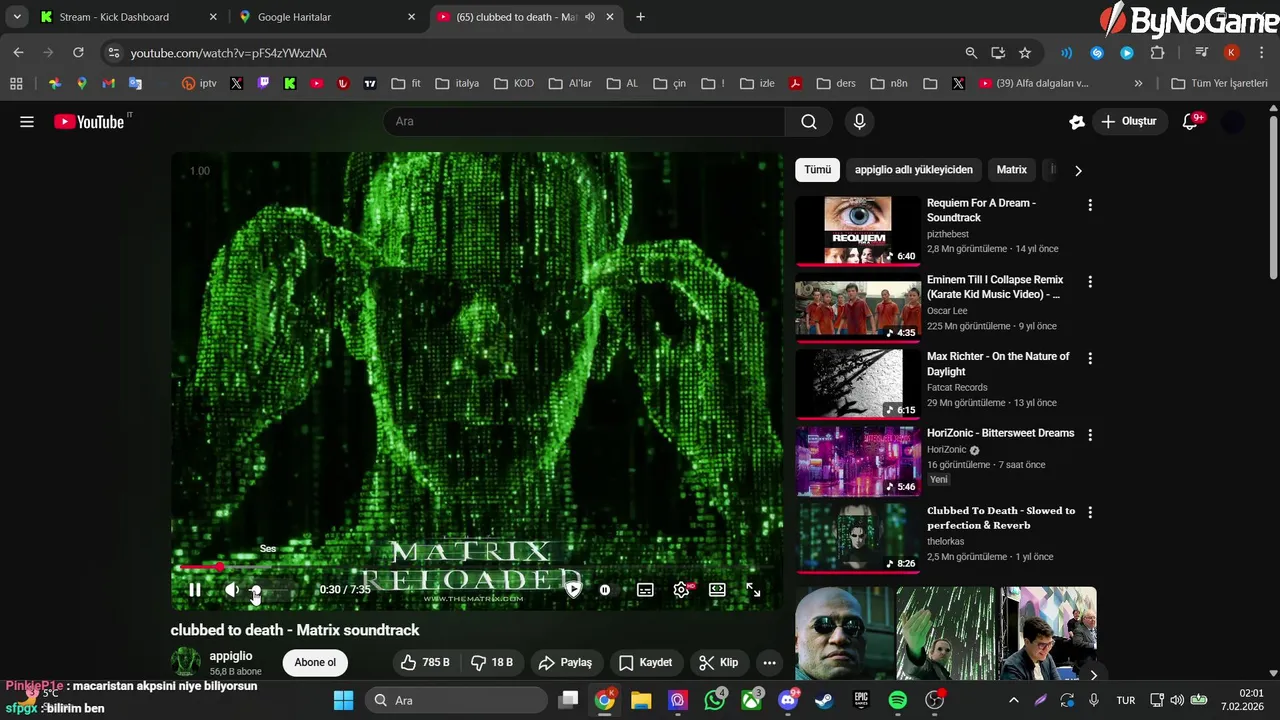Open the iptv bookmark
The image size is (1280, 720).
[x=199, y=84]
